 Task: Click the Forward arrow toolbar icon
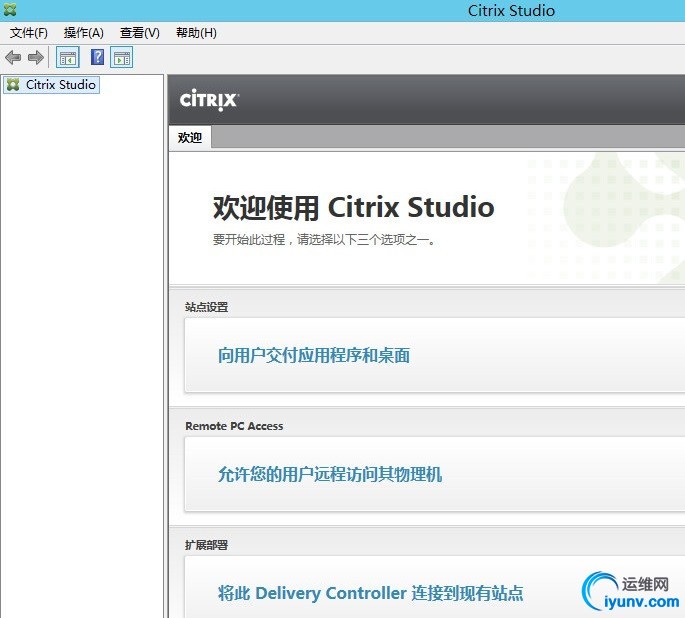coord(36,57)
